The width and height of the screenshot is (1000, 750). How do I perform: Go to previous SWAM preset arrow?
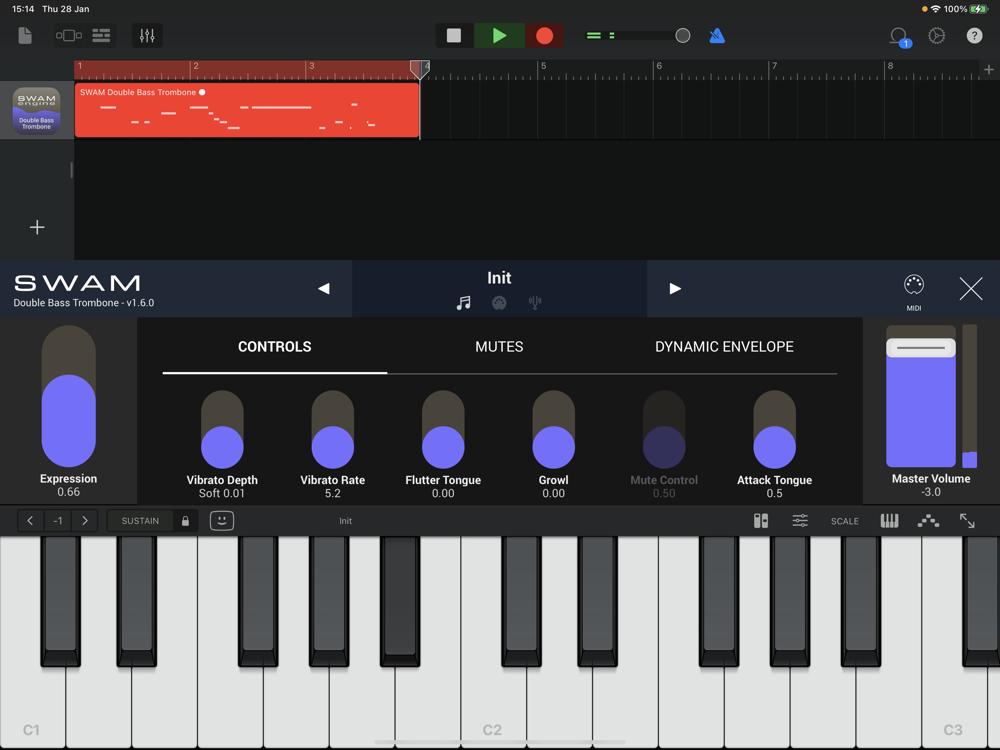point(323,288)
